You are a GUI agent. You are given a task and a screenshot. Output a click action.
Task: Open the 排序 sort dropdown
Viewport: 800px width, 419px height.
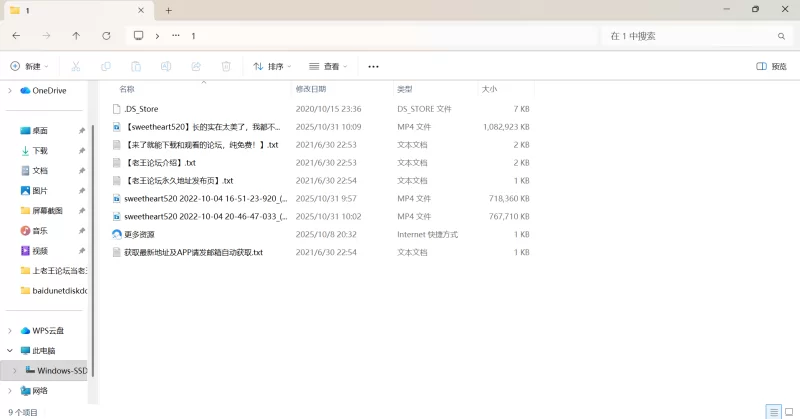pyautogui.click(x=272, y=66)
